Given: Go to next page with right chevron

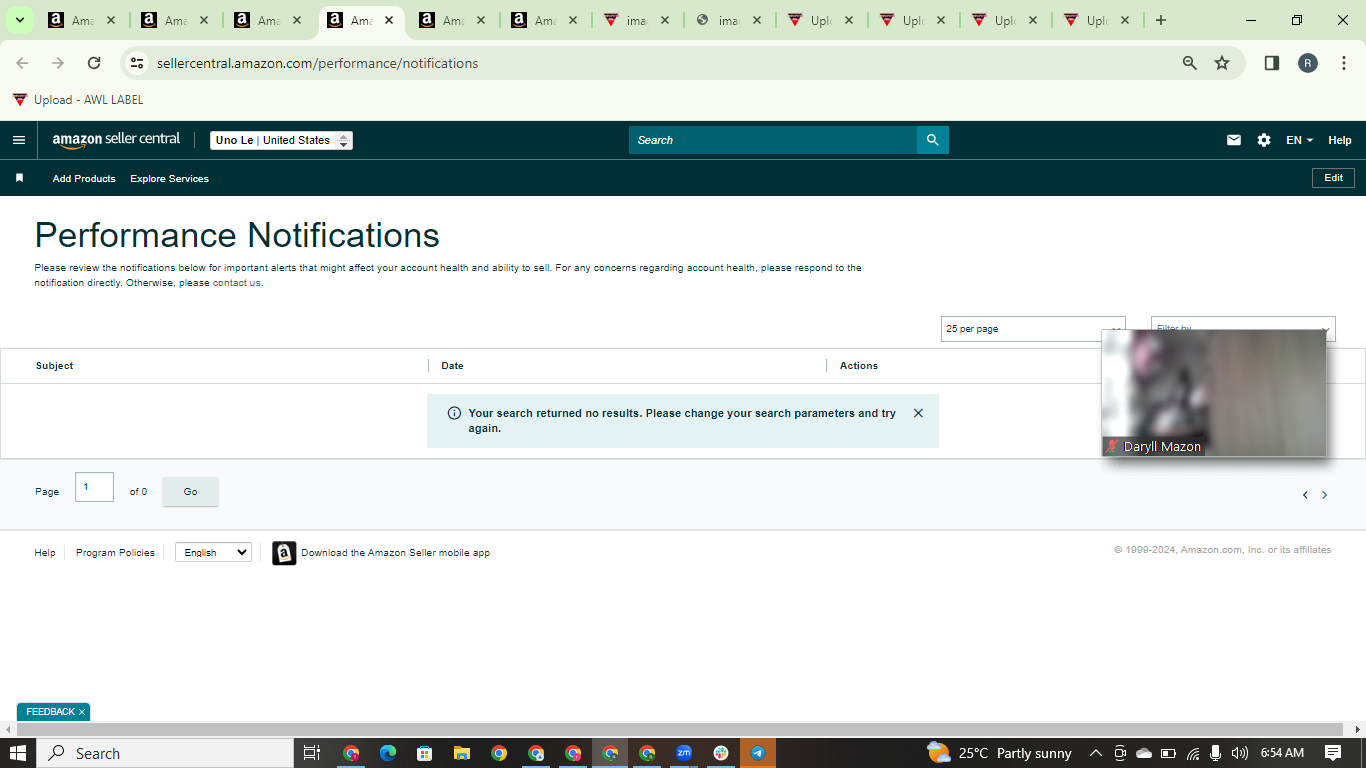Looking at the screenshot, I should 1325,495.
